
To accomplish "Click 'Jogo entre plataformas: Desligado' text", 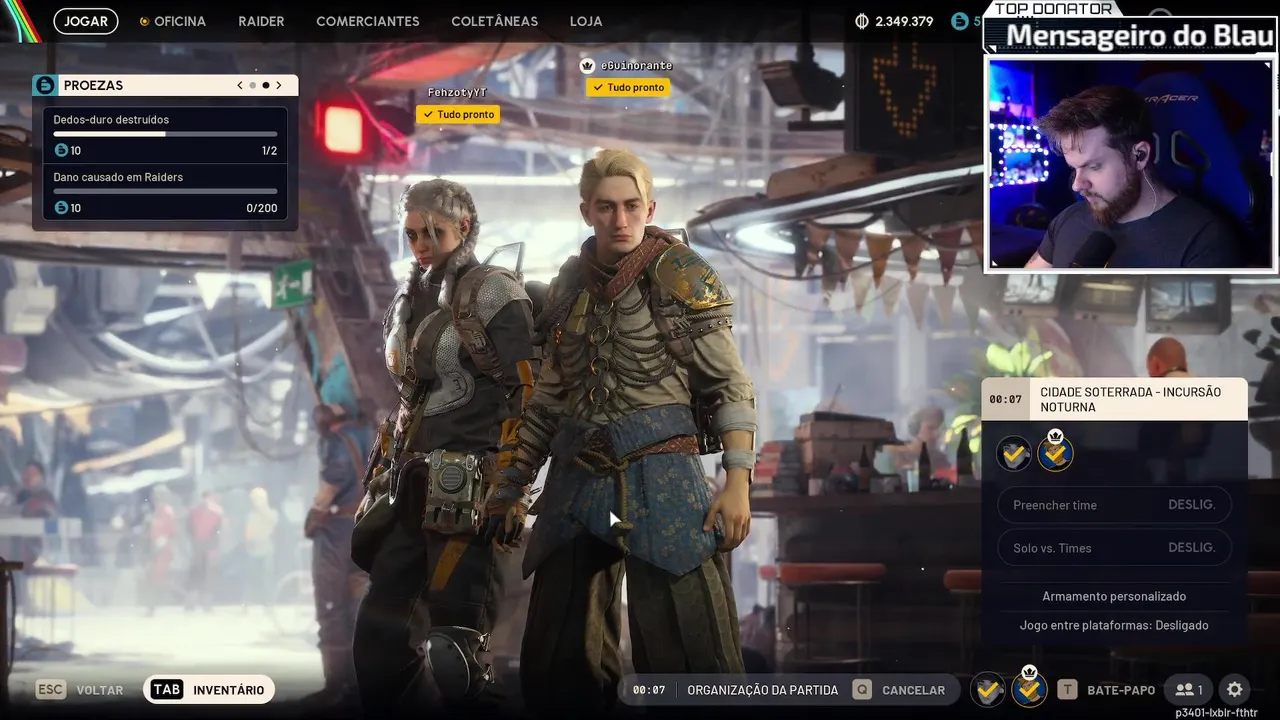I will 1114,625.
